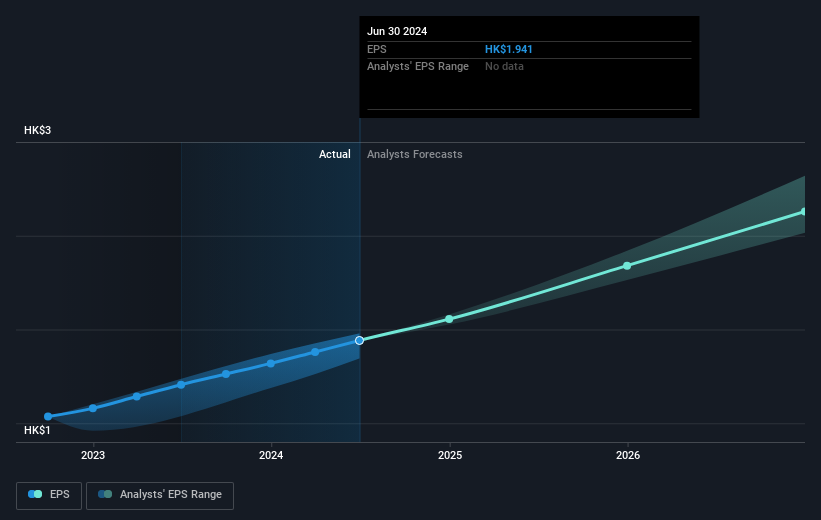Click the HK$3 y-axis label
821x520 pixels.
[37, 130]
